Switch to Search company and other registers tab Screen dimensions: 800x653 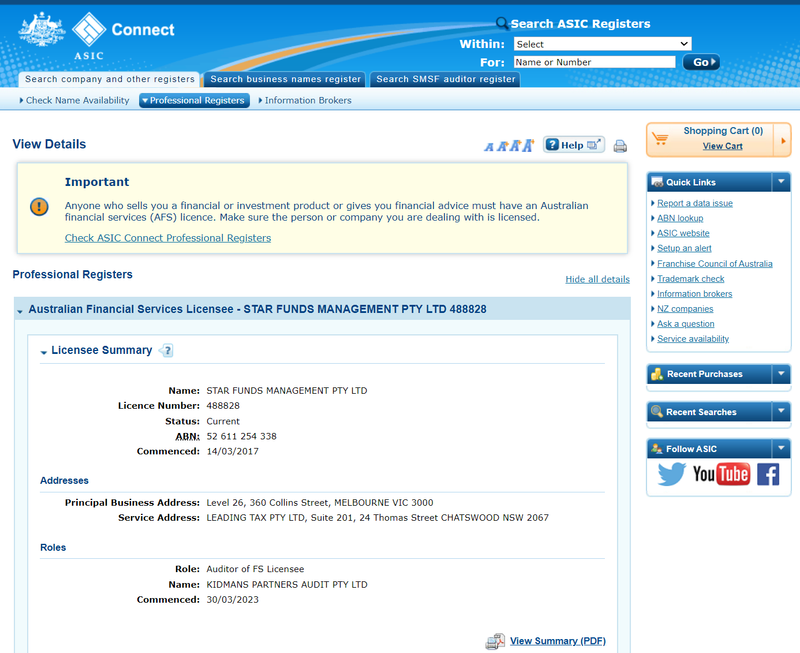tap(110, 79)
